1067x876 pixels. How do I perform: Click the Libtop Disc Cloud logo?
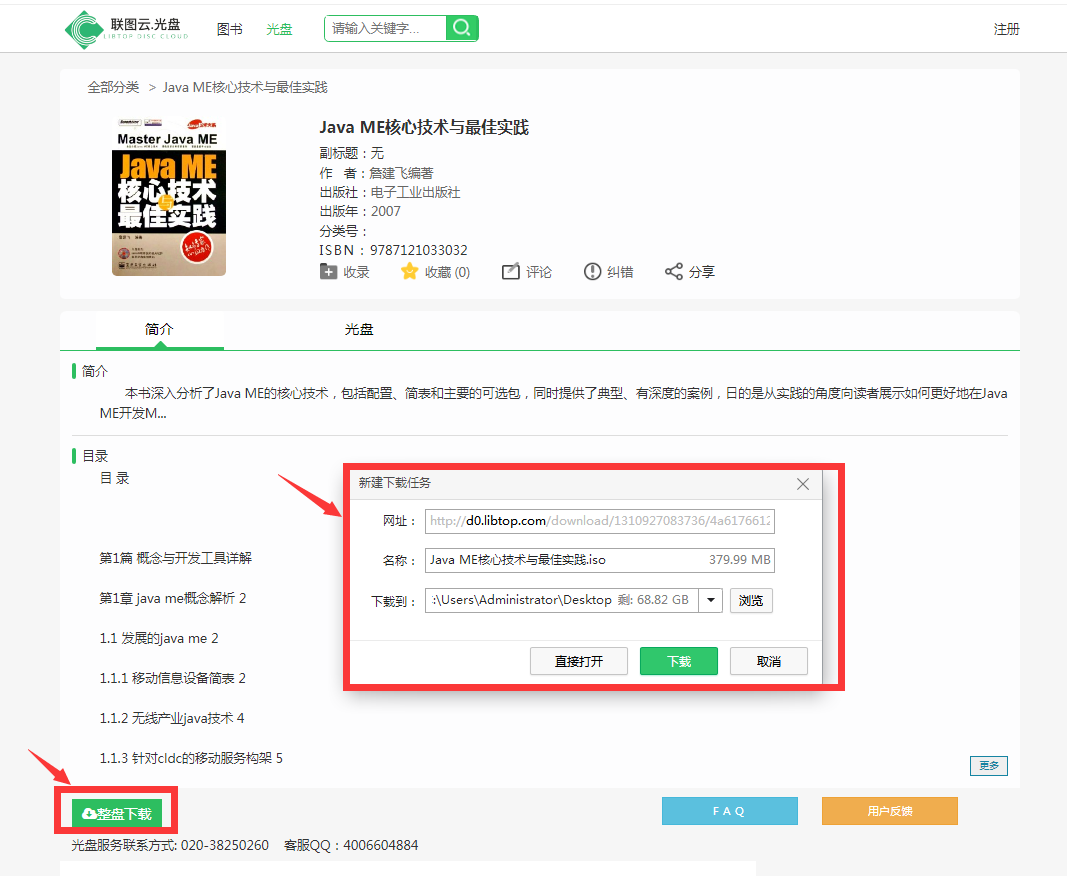(x=127, y=29)
